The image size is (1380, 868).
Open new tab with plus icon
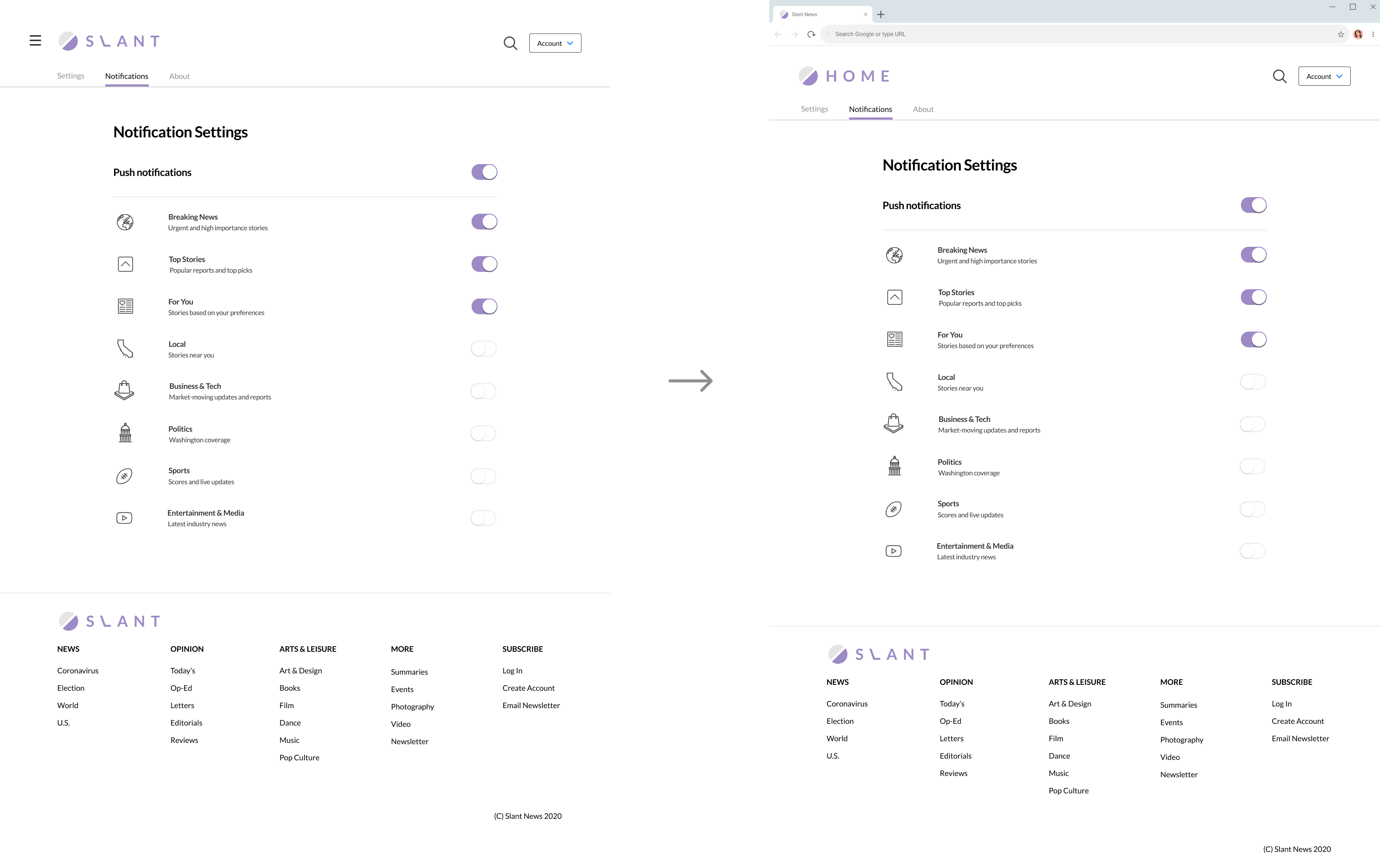[881, 14]
